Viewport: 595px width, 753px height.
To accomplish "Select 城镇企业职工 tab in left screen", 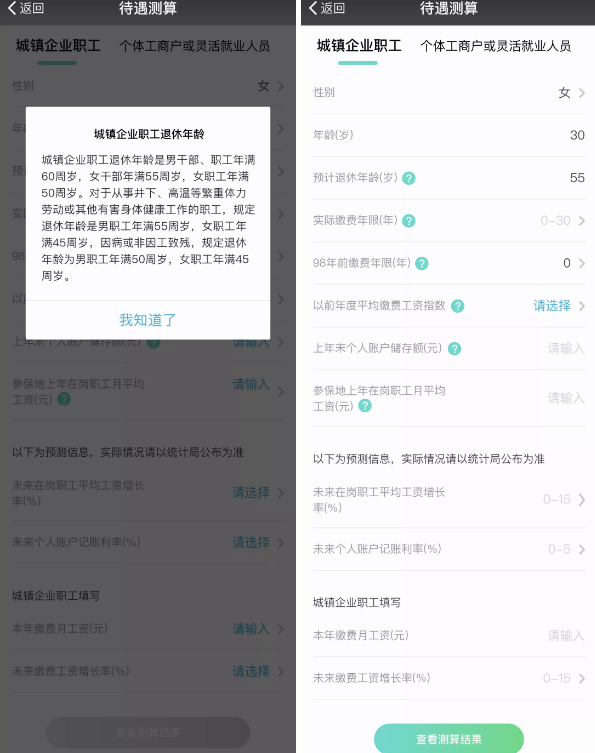I will point(58,46).
